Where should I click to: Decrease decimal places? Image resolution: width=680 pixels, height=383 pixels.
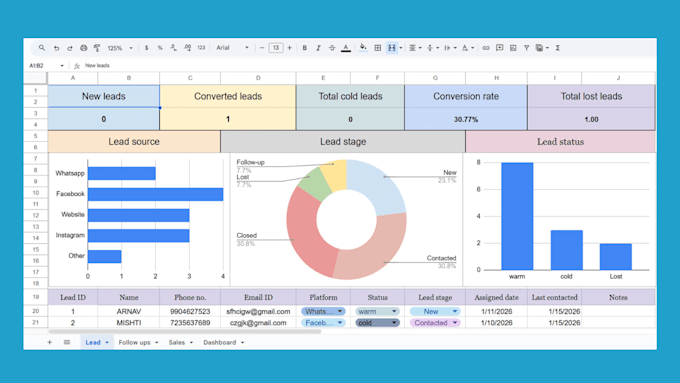[173, 48]
